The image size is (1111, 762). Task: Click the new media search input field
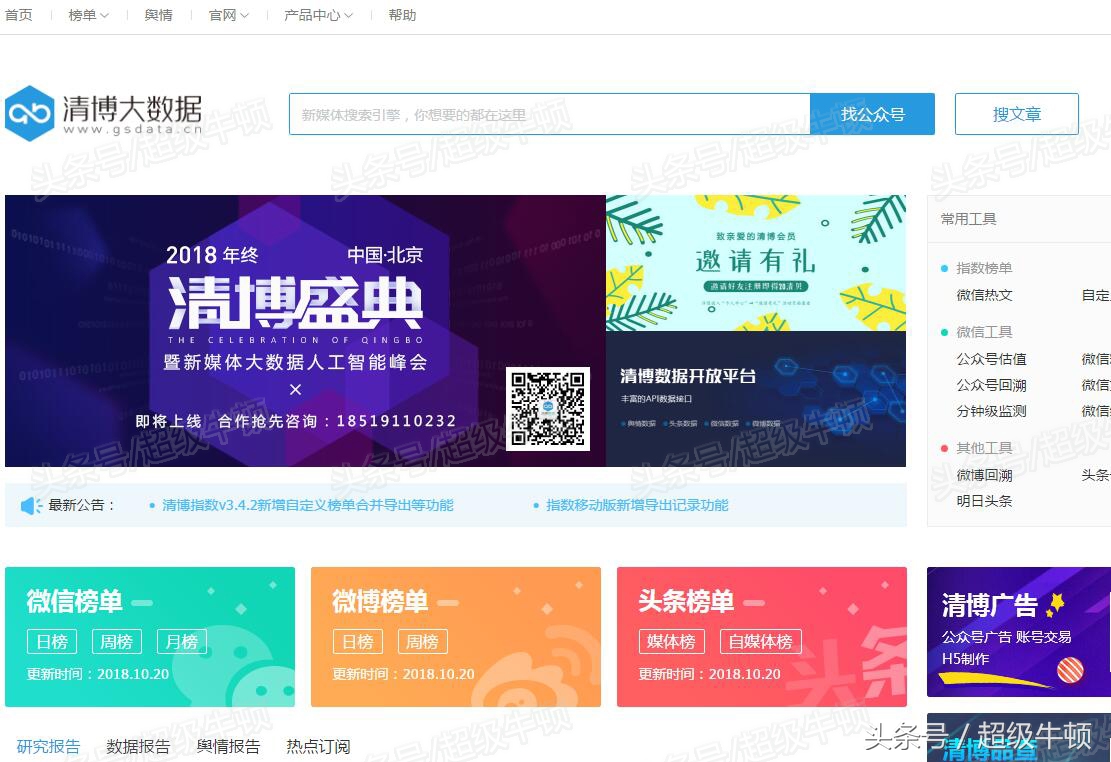click(550, 113)
